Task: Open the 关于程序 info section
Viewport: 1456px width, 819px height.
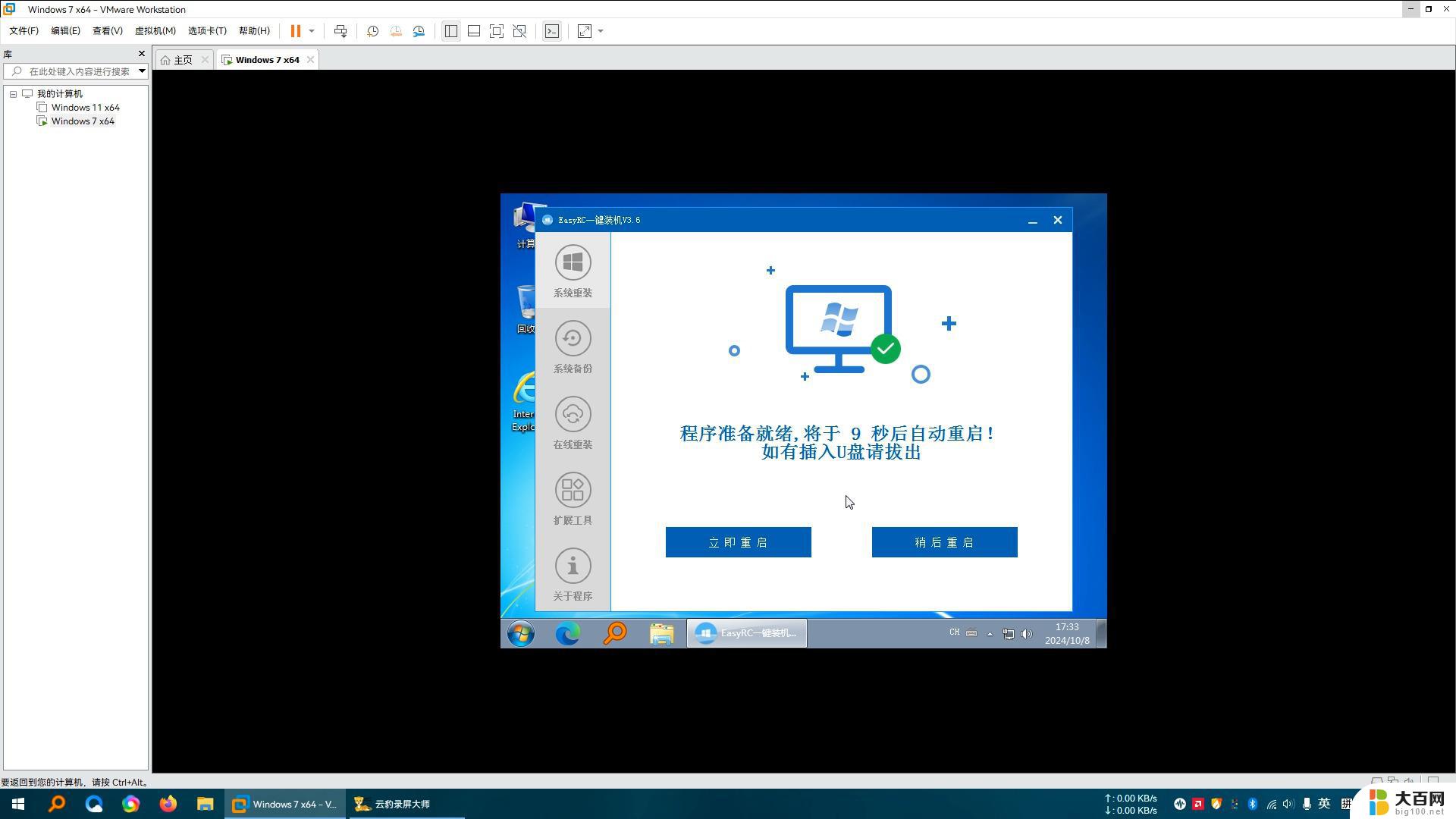Action: pyautogui.click(x=573, y=574)
